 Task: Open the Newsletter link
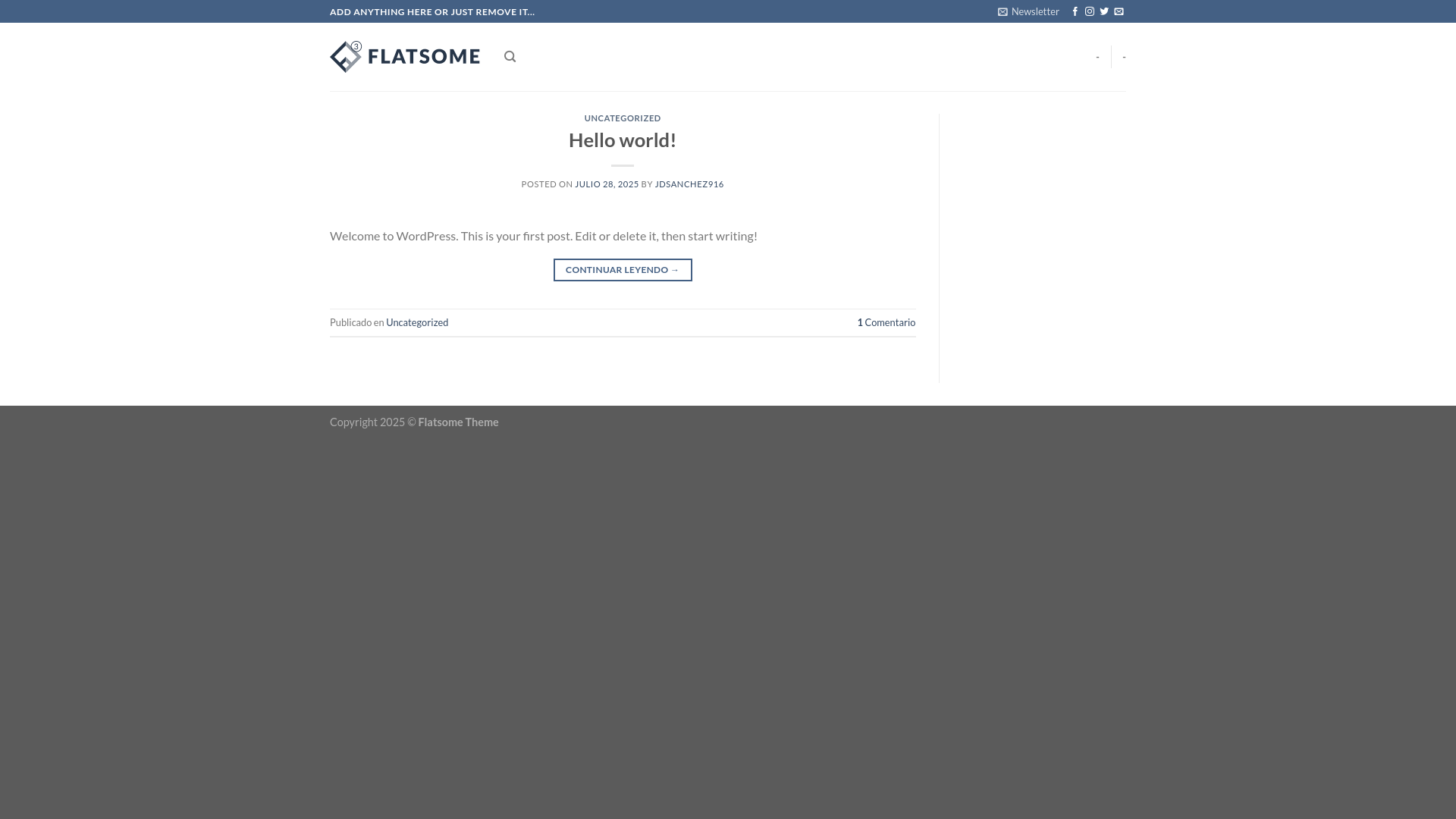pyautogui.click(x=1028, y=11)
